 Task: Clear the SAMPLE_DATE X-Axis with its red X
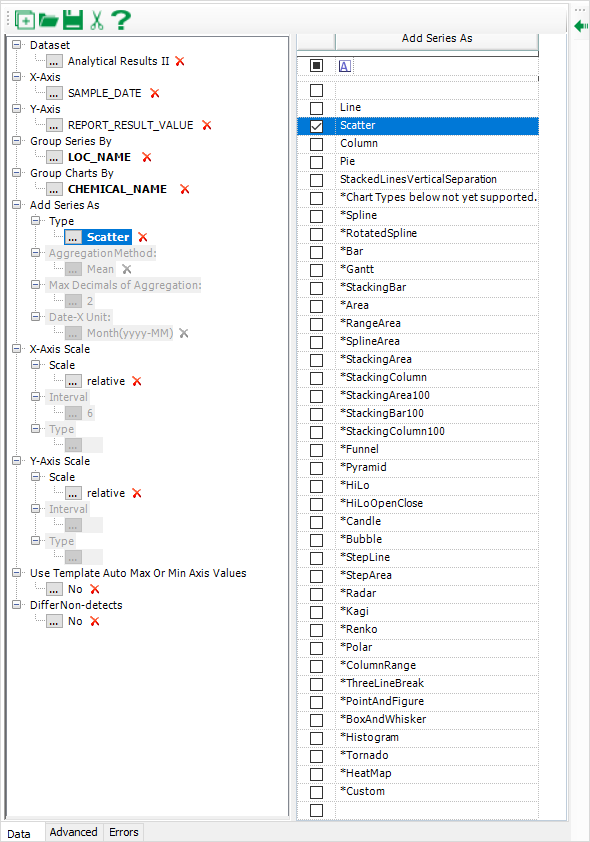coord(155,93)
